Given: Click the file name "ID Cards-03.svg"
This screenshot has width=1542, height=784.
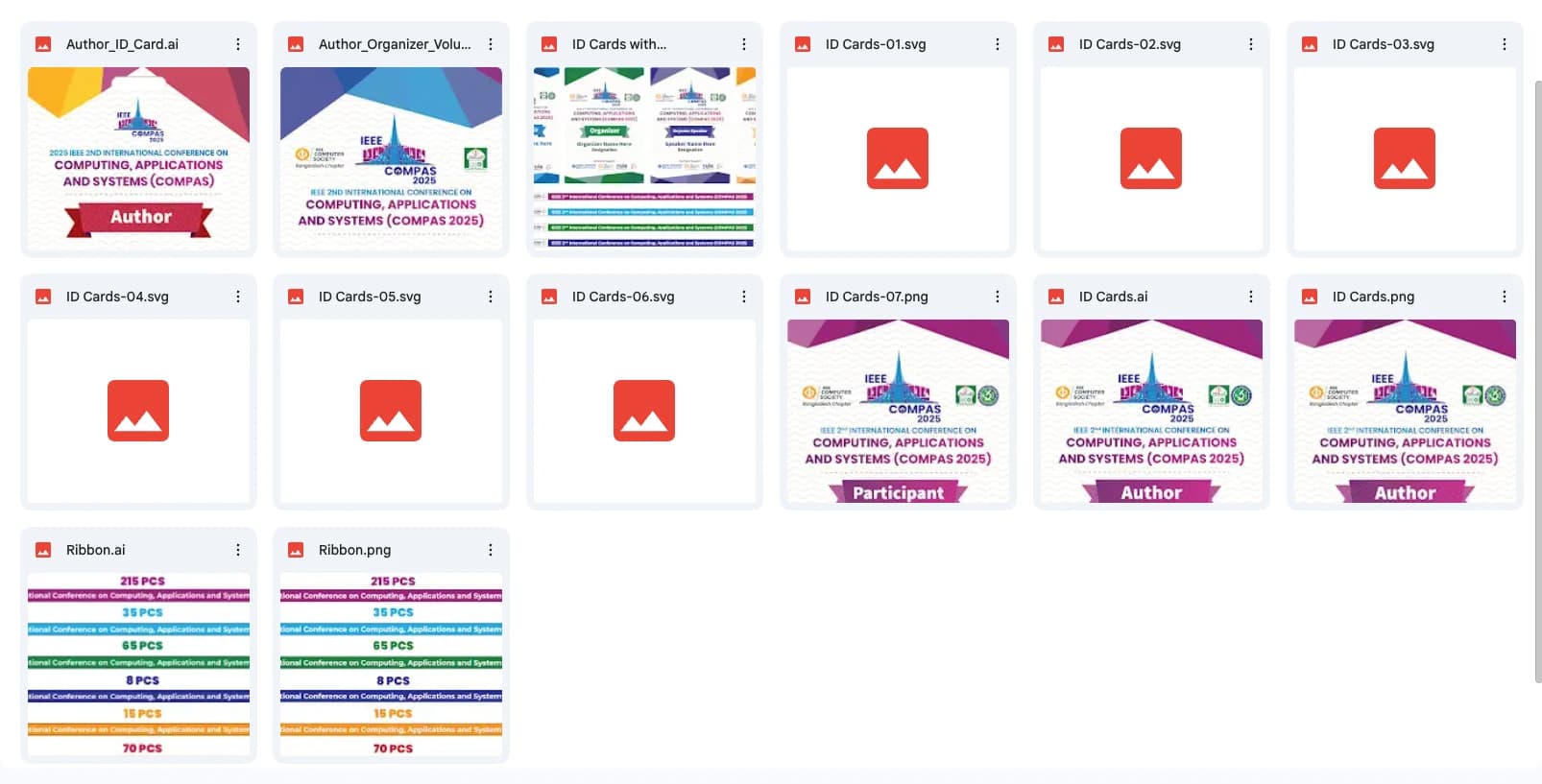Looking at the screenshot, I should coord(1384,44).
